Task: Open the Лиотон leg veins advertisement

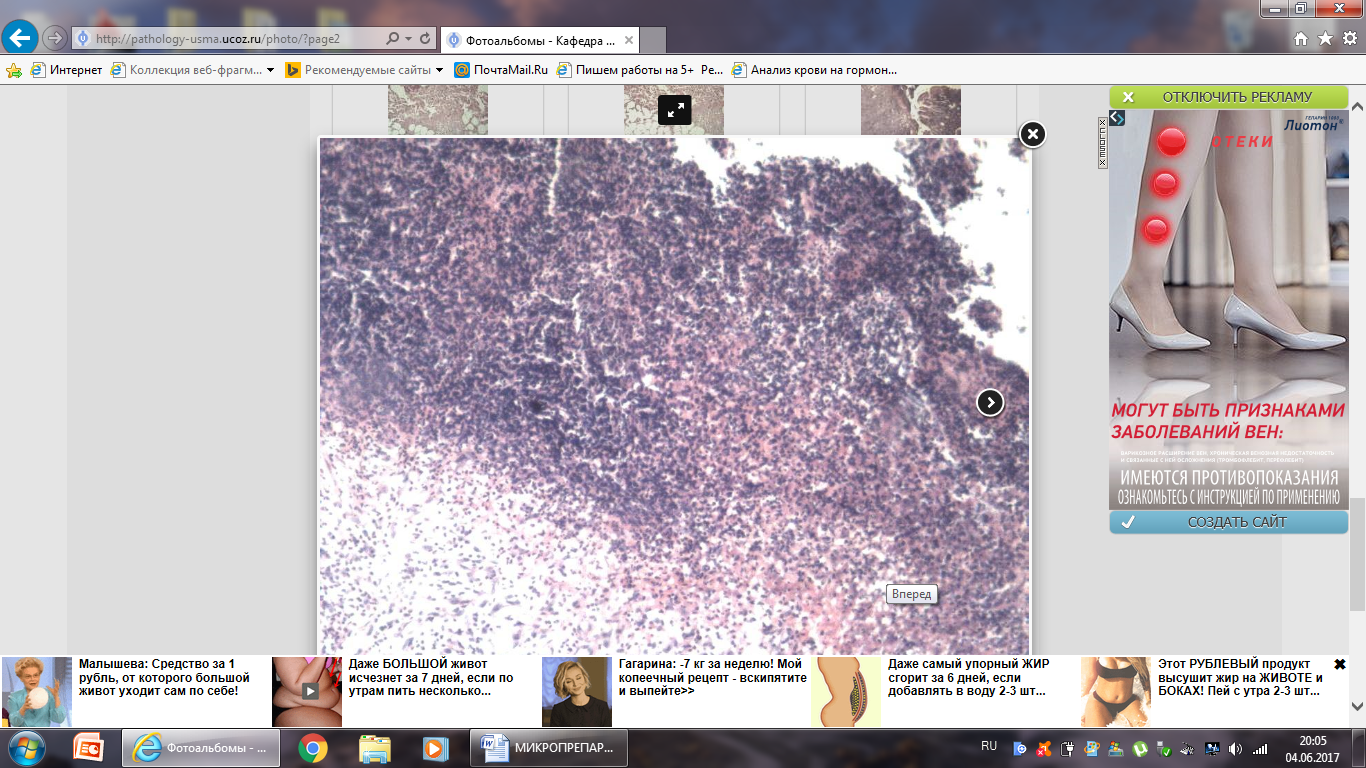Action: pyautogui.click(x=1229, y=310)
